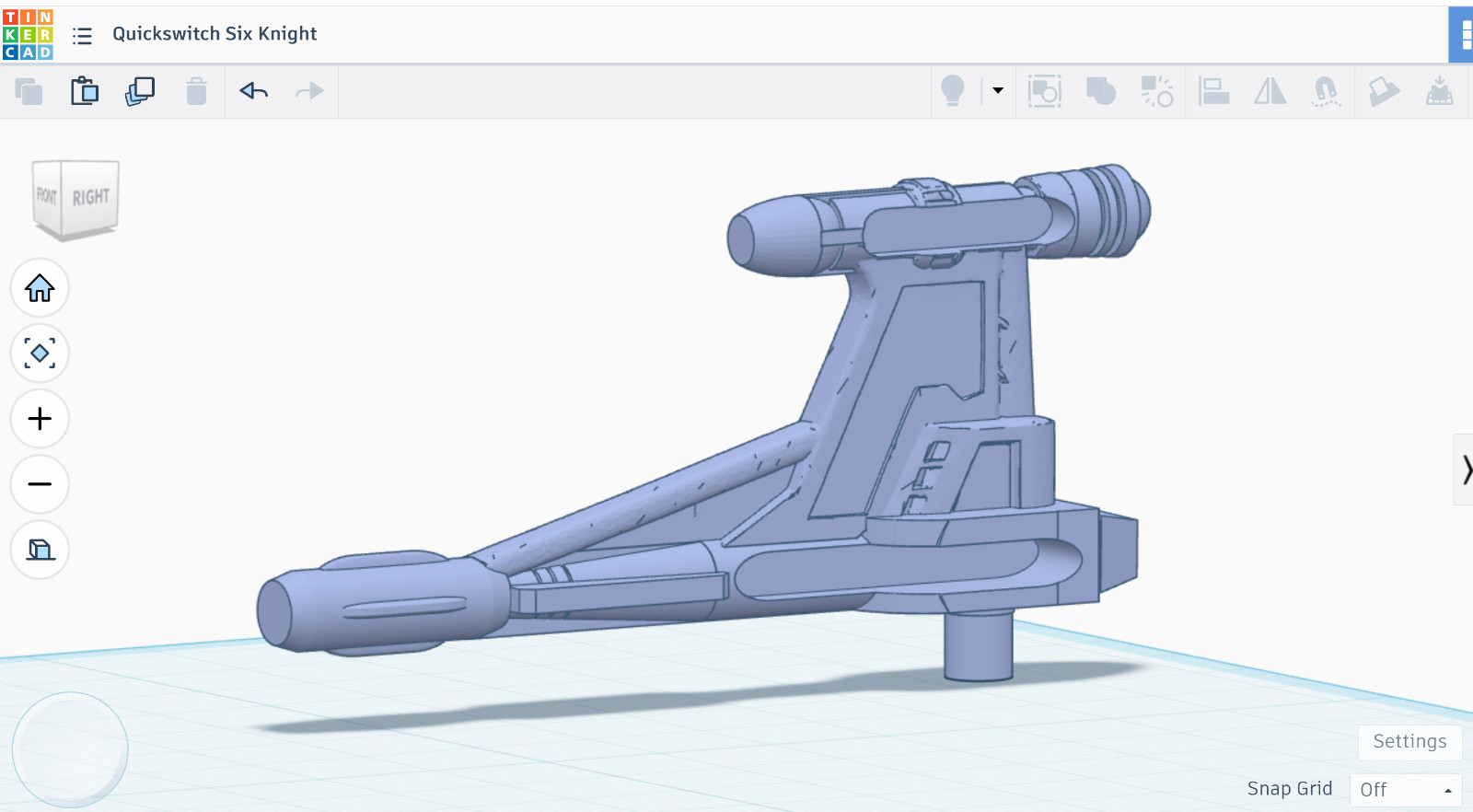The image size is (1473, 812).
Task: Toggle show all lightbulb icon
Action: (953, 91)
